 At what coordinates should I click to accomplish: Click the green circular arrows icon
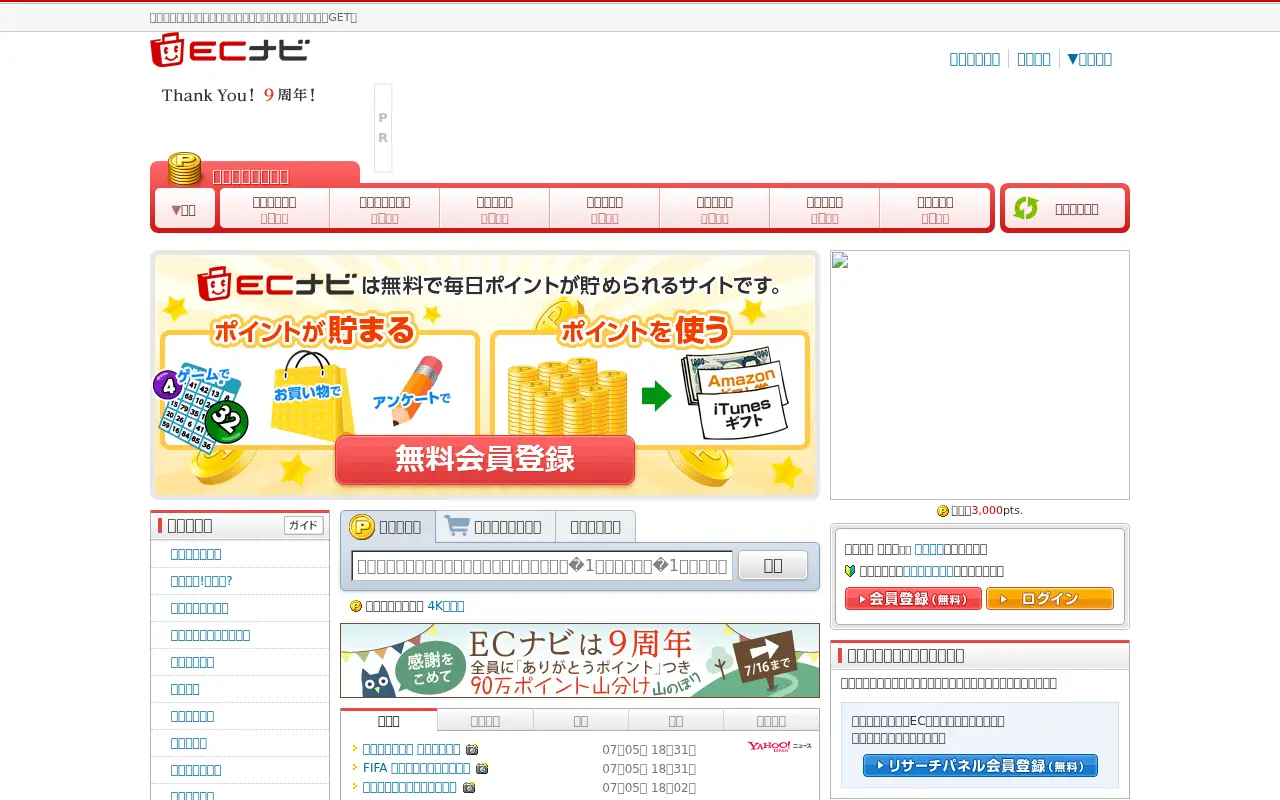point(1026,208)
